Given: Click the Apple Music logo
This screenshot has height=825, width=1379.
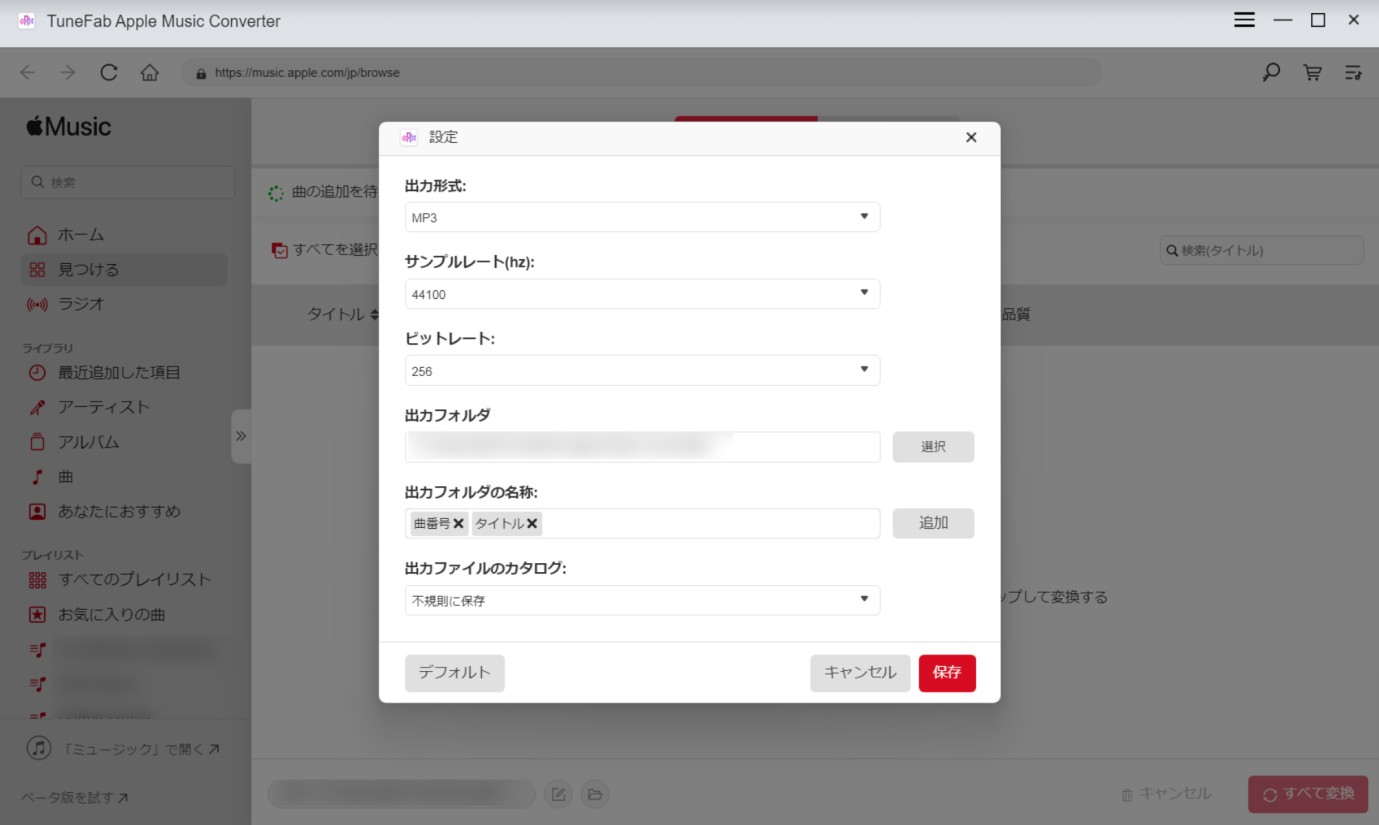Looking at the screenshot, I should [69, 127].
